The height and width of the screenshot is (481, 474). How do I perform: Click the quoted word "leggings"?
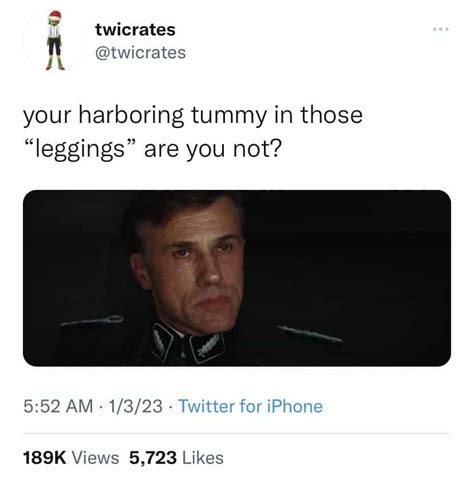click(x=80, y=149)
